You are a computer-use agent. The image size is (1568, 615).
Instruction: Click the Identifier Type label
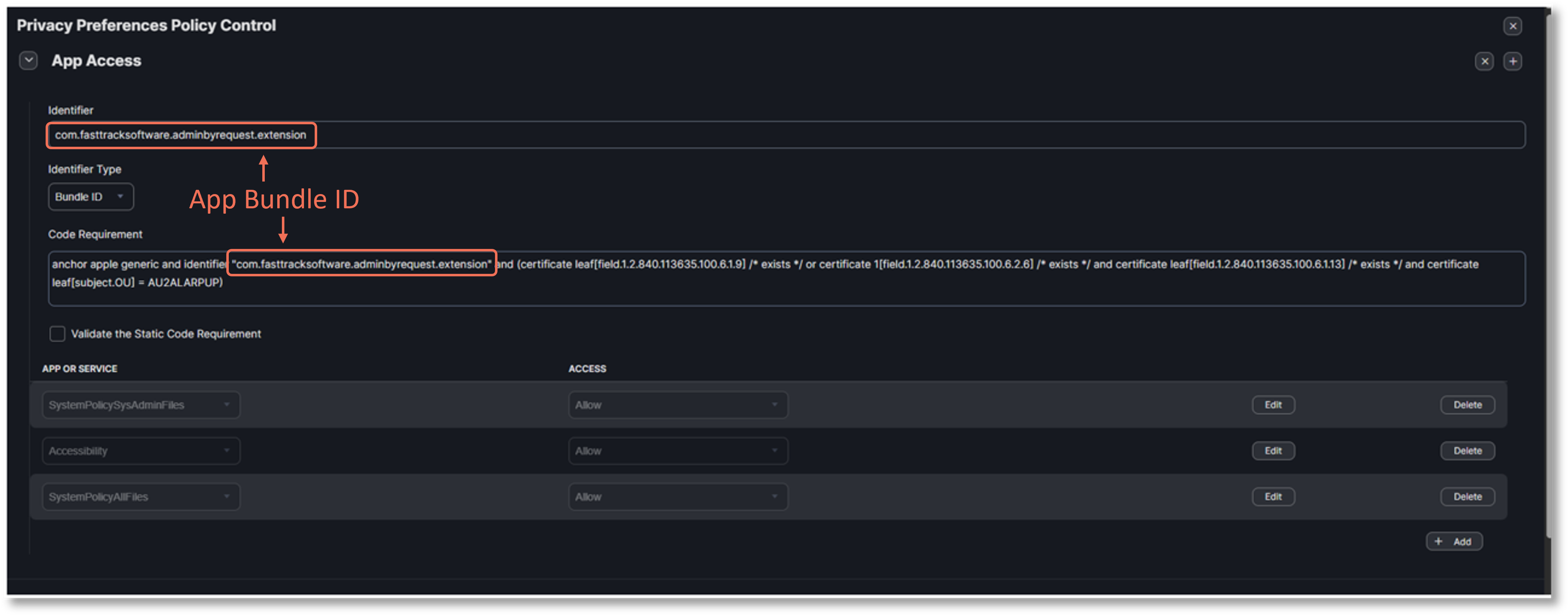tap(84, 169)
